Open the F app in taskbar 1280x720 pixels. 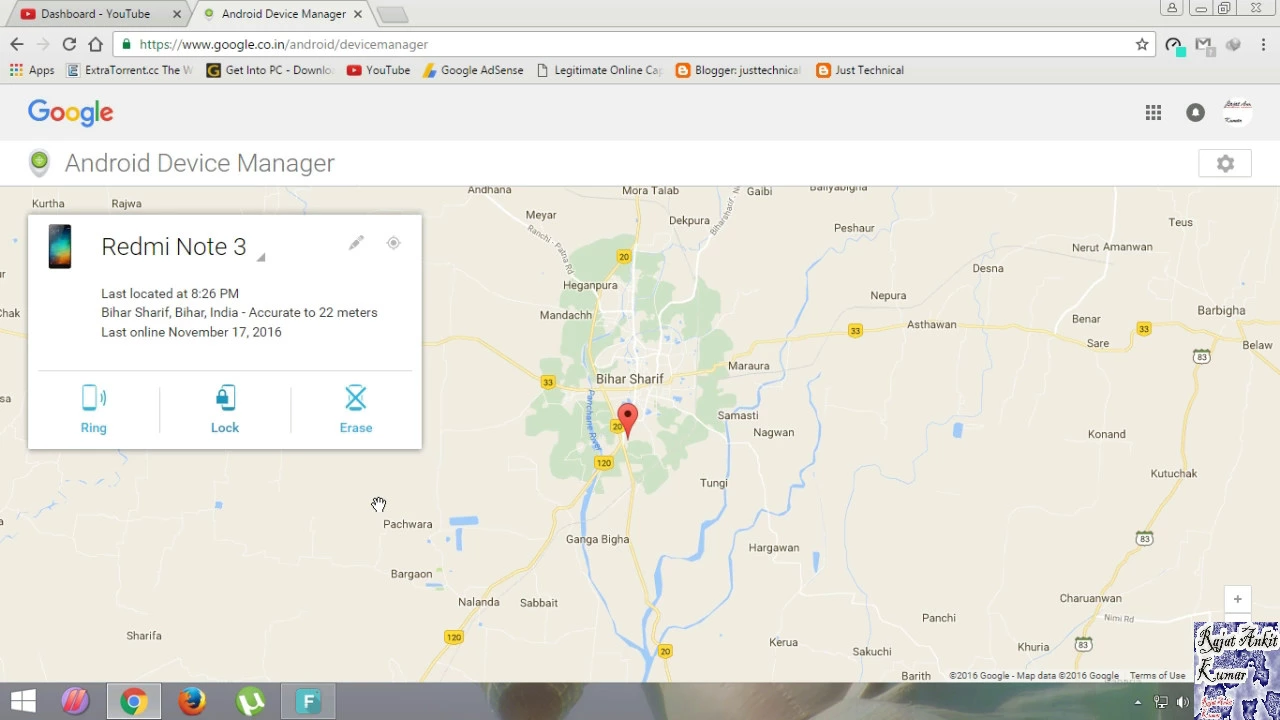[309, 701]
